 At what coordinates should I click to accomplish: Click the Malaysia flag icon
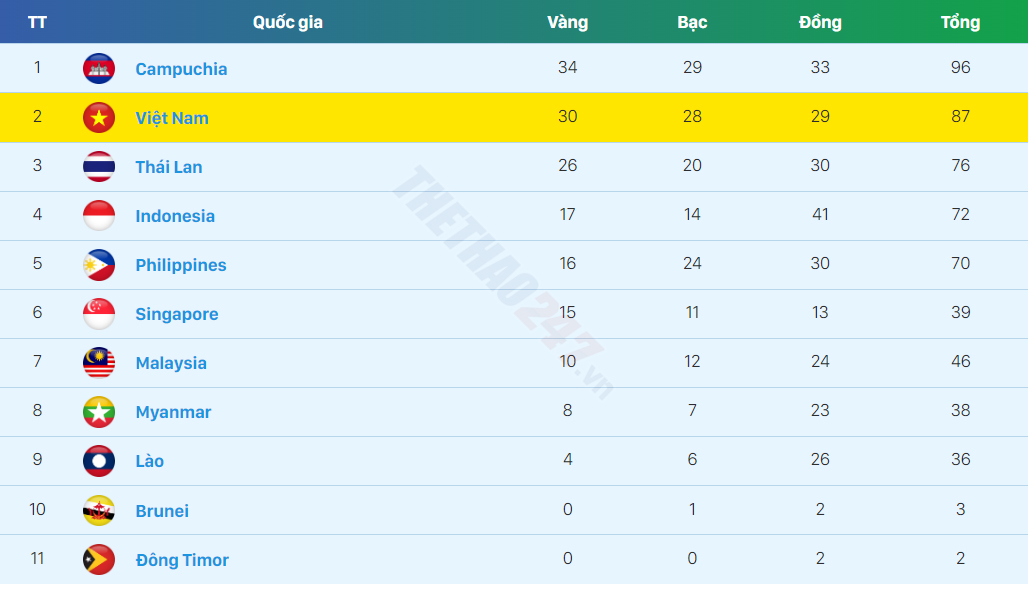[x=99, y=363]
